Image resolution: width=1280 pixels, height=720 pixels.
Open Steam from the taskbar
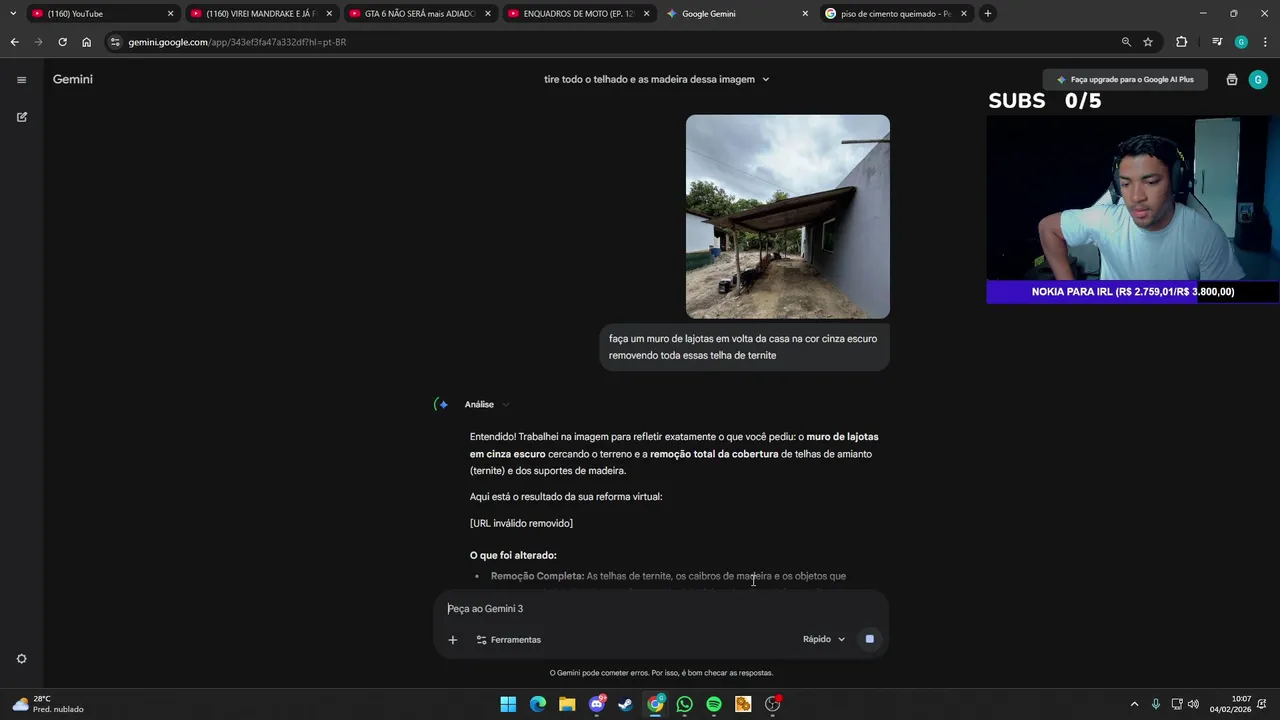pos(626,704)
